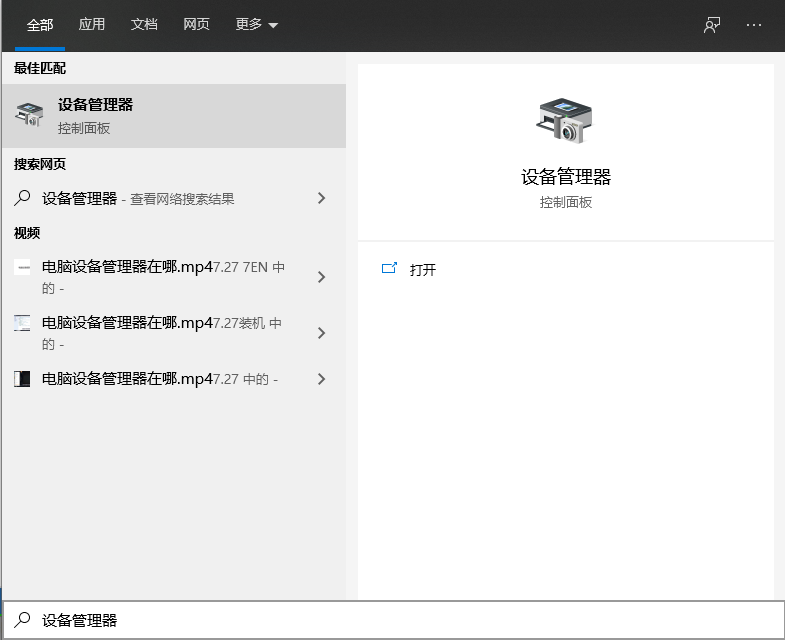Expand the chevron beside the last video result
The image size is (785, 640).
(321, 379)
